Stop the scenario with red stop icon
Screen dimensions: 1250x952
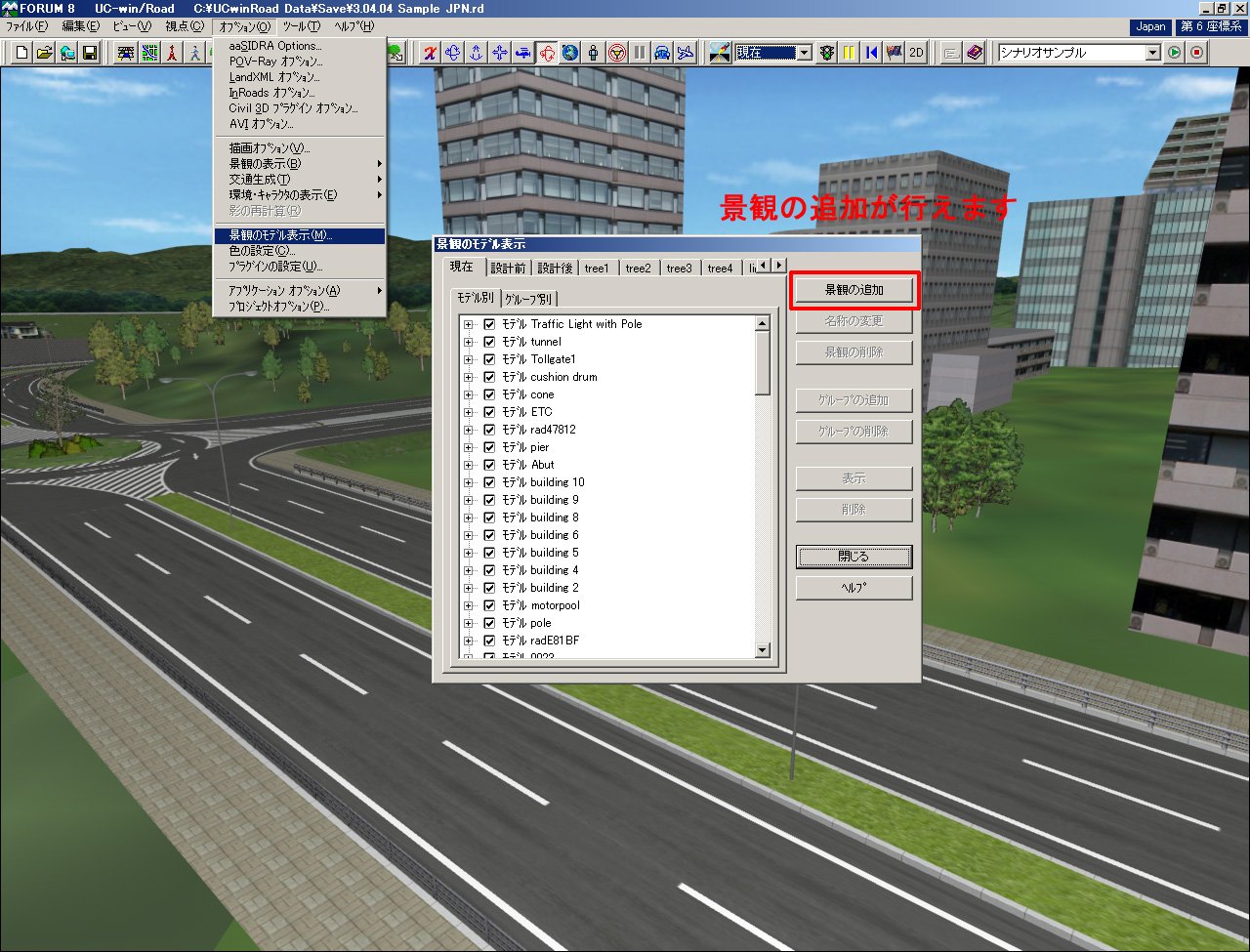click(x=1197, y=53)
